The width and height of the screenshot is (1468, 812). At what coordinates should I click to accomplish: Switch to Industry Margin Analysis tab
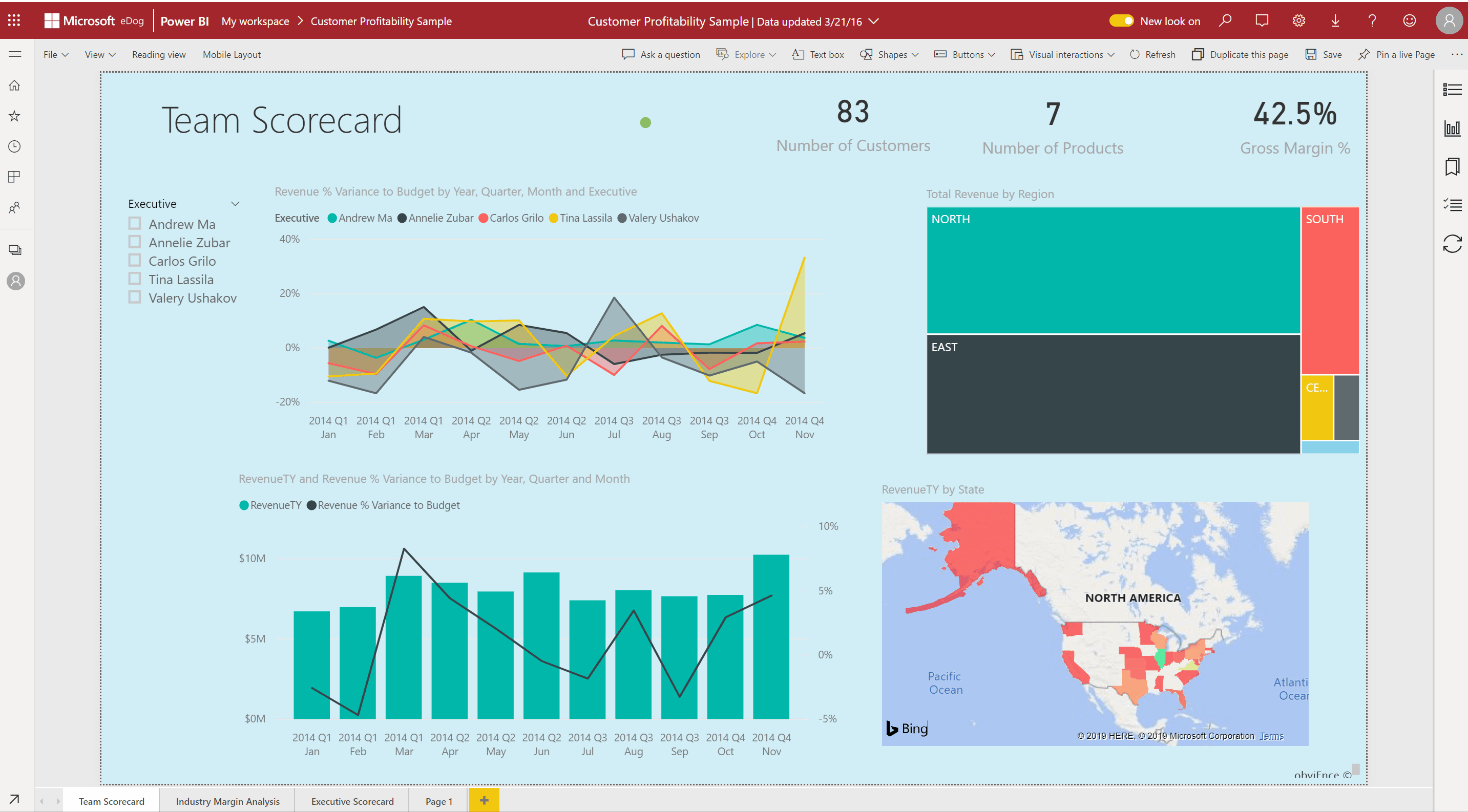[x=227, y=801]
